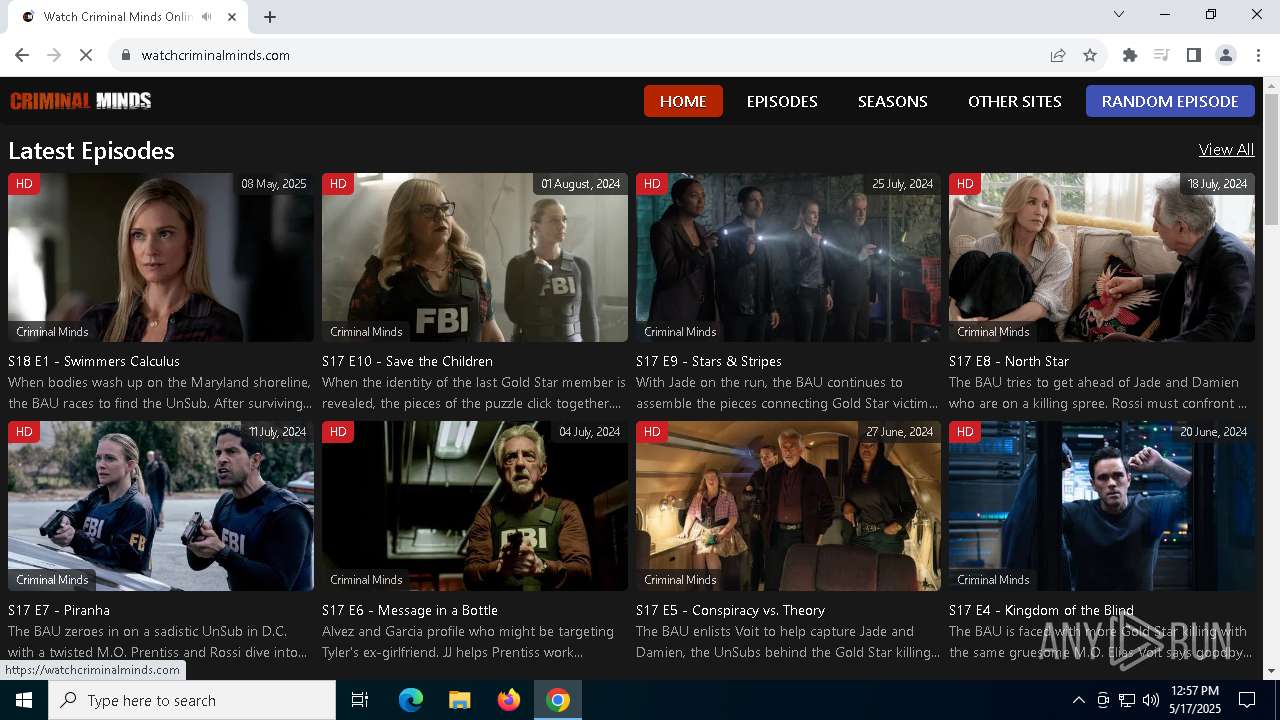Open the Windows Start menu
The height and width of the screenshot is (720, 1280).
[24, 700]
